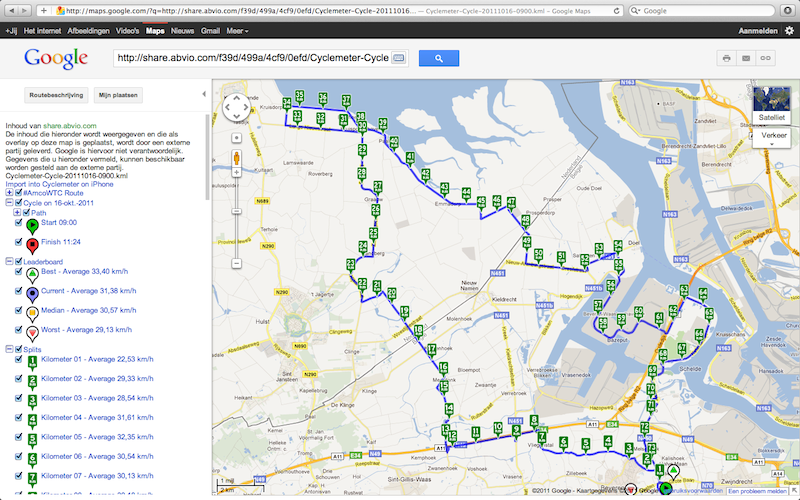Viewport: 800px width, 500px height.
Task: Click the browser back arrow
Action: (x=11, y=10)
